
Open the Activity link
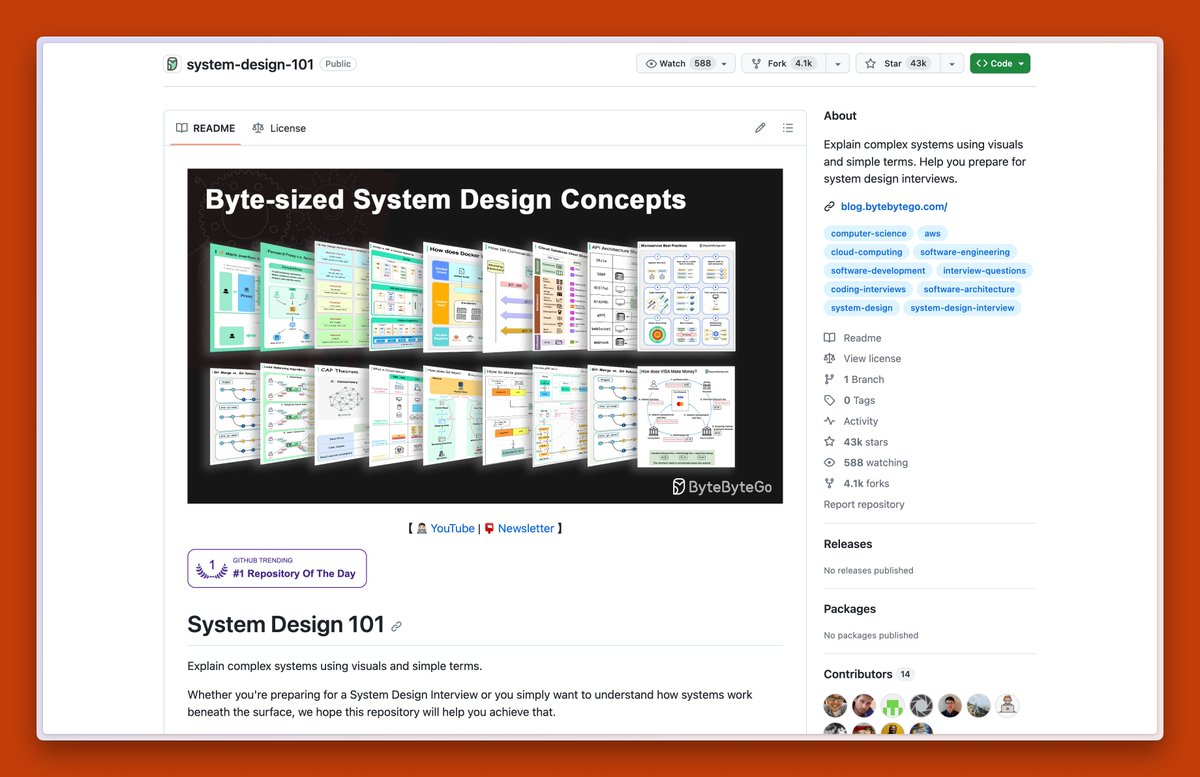tap(851, 422)
